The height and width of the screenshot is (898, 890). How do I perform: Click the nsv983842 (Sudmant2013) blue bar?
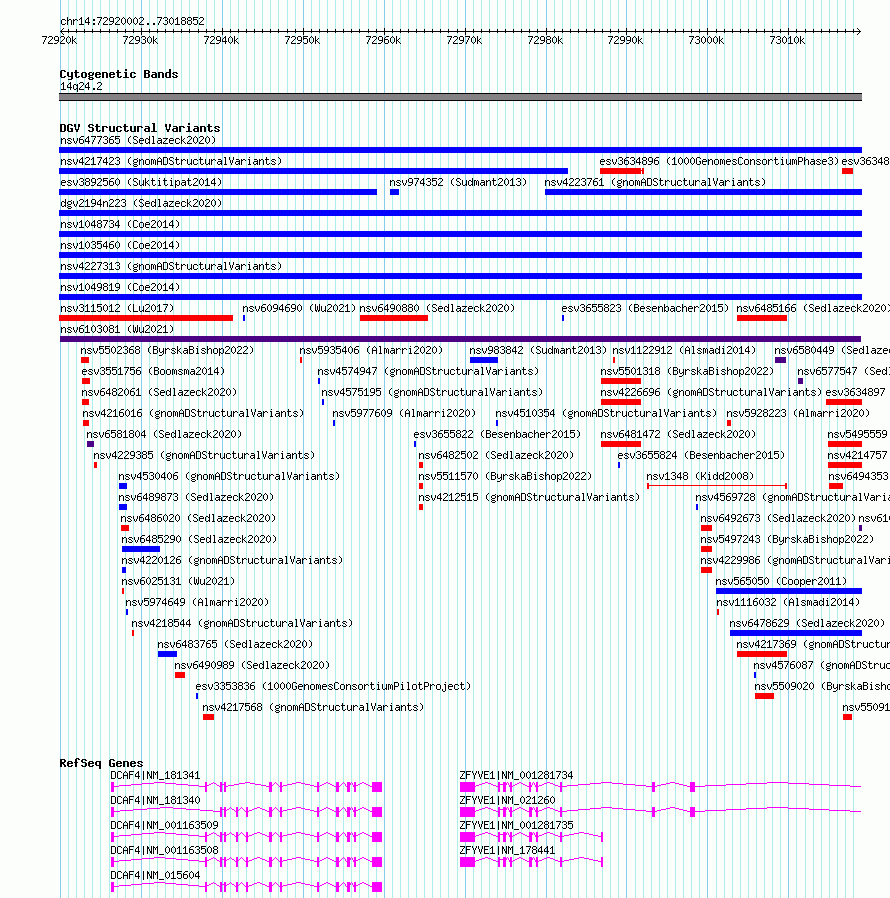[484, 360]
